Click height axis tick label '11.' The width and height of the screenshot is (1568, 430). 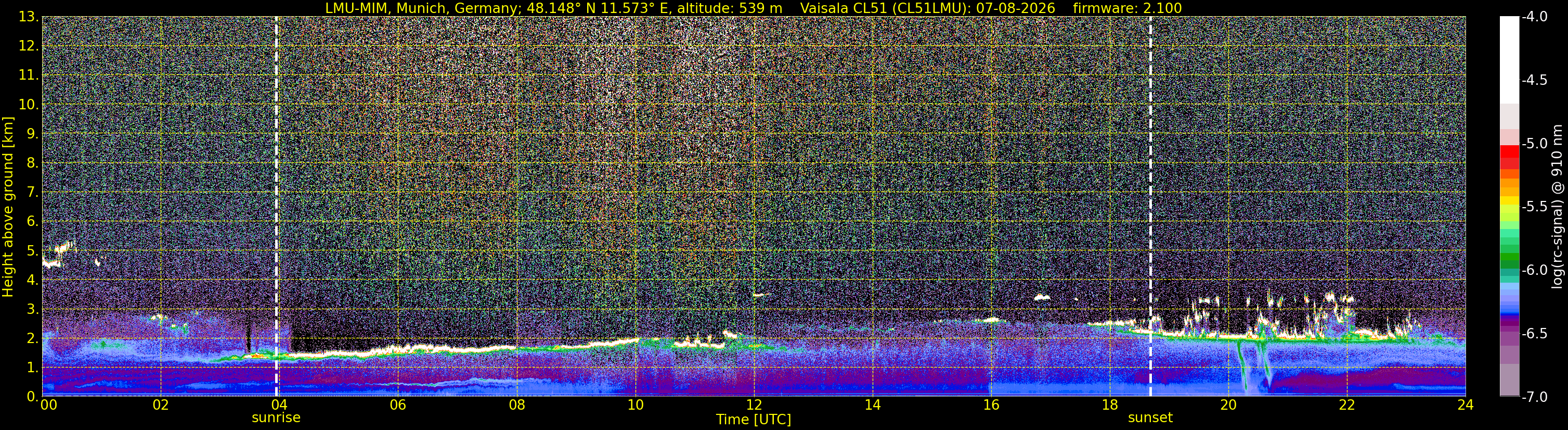28,75
